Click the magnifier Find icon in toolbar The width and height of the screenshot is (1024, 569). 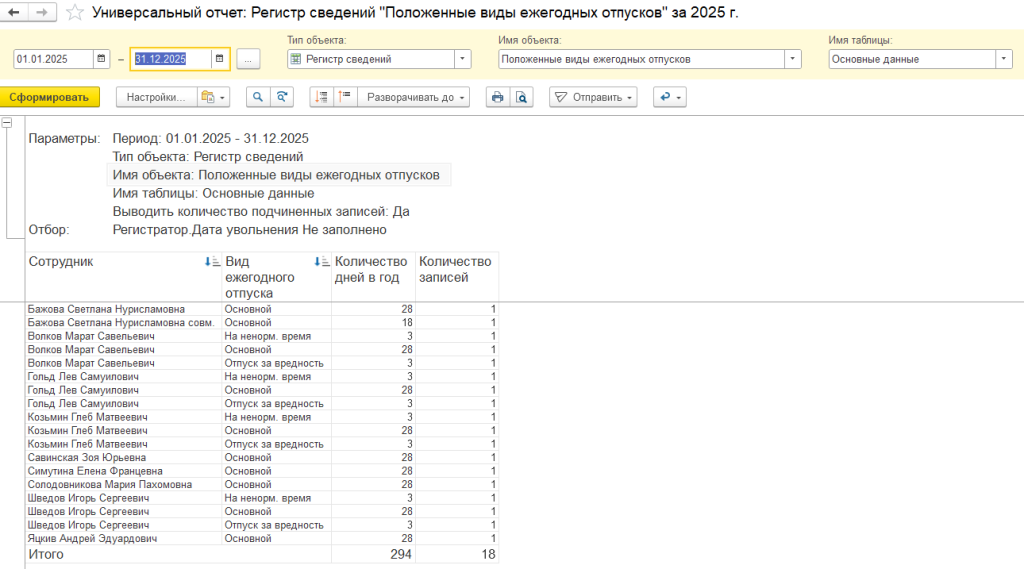(x=258, y=97)
